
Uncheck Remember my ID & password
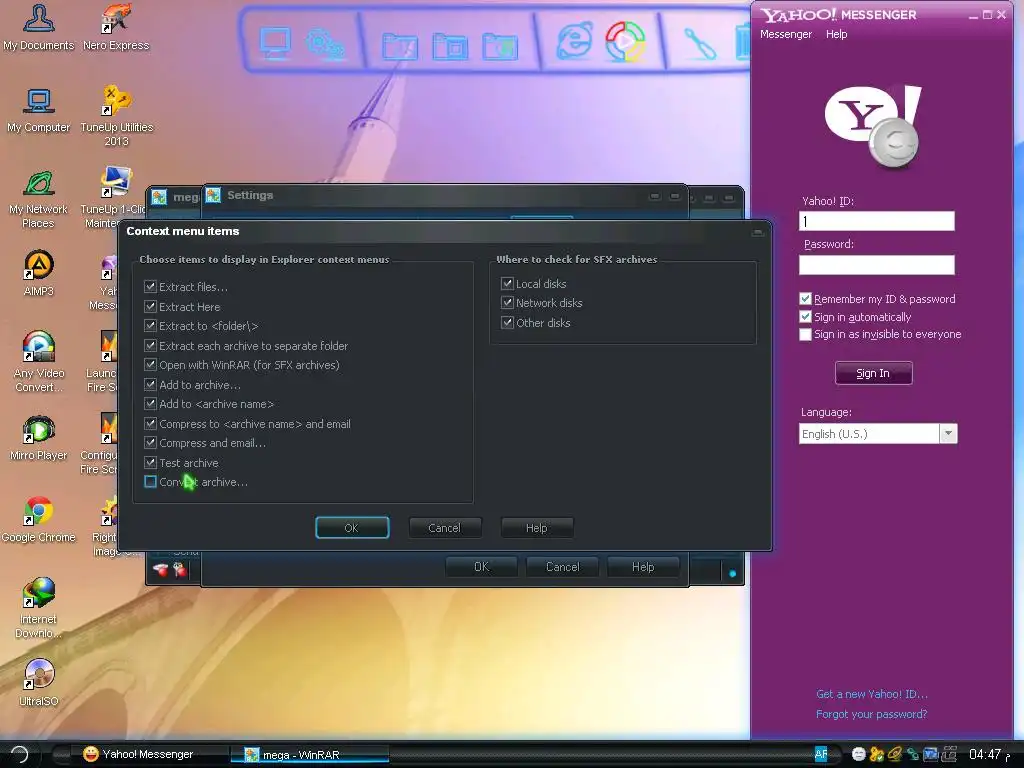805,299
